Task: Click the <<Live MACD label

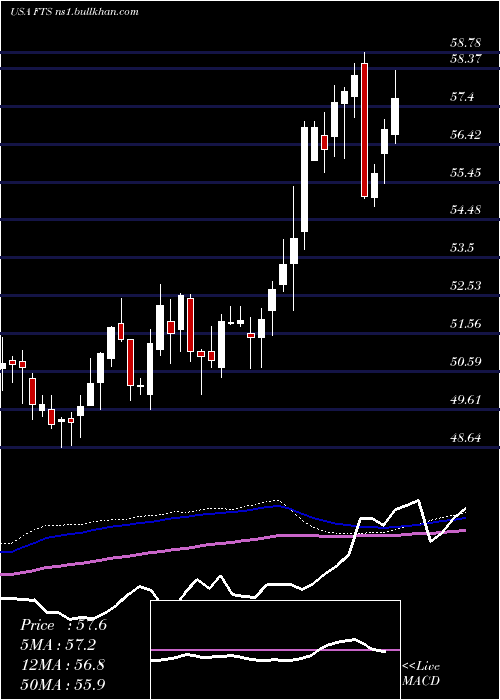Action: 421,674
